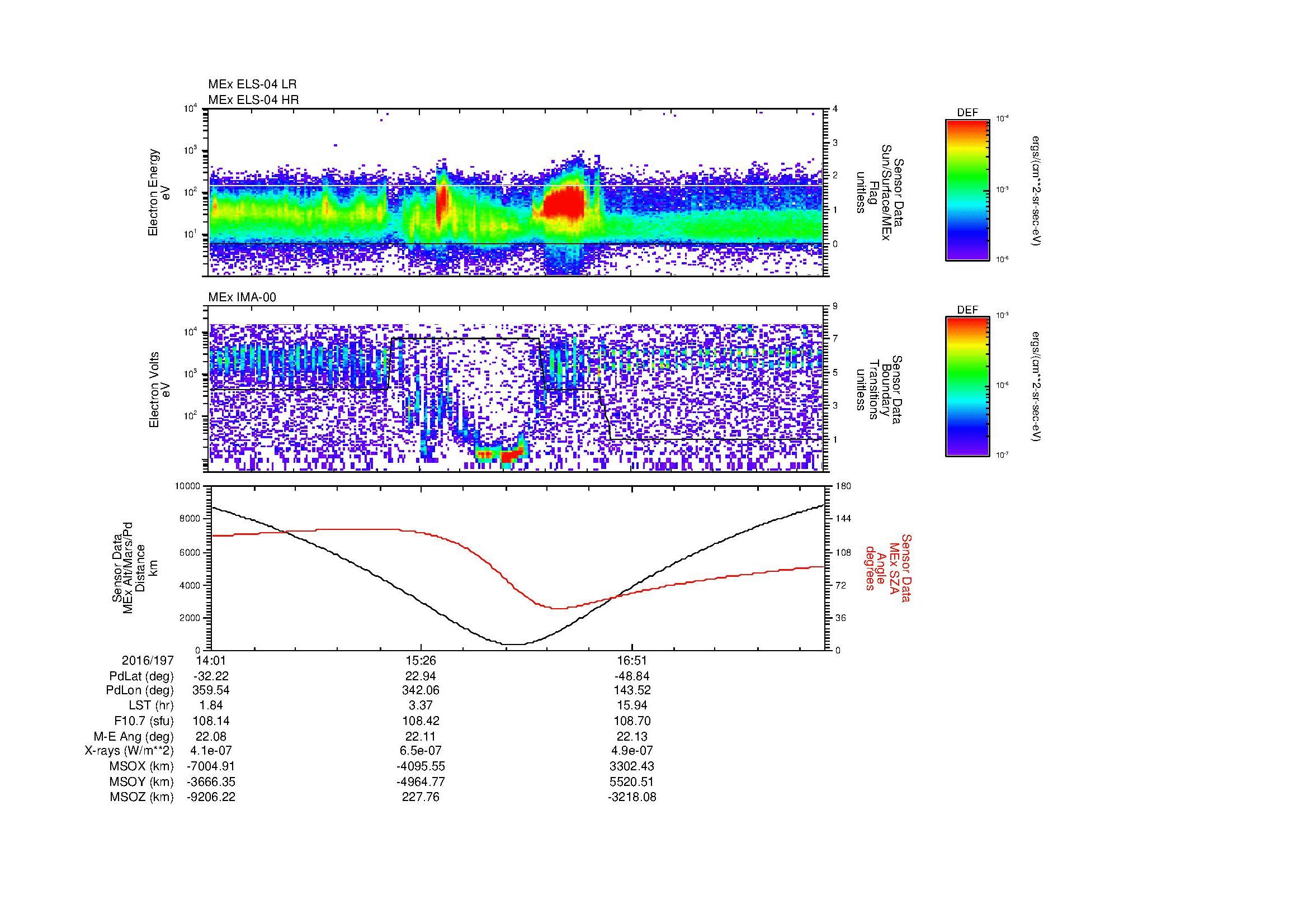Click the X-rays value "6.5e-07"
Screen dimensions: 1308x924
pos(421,751)
